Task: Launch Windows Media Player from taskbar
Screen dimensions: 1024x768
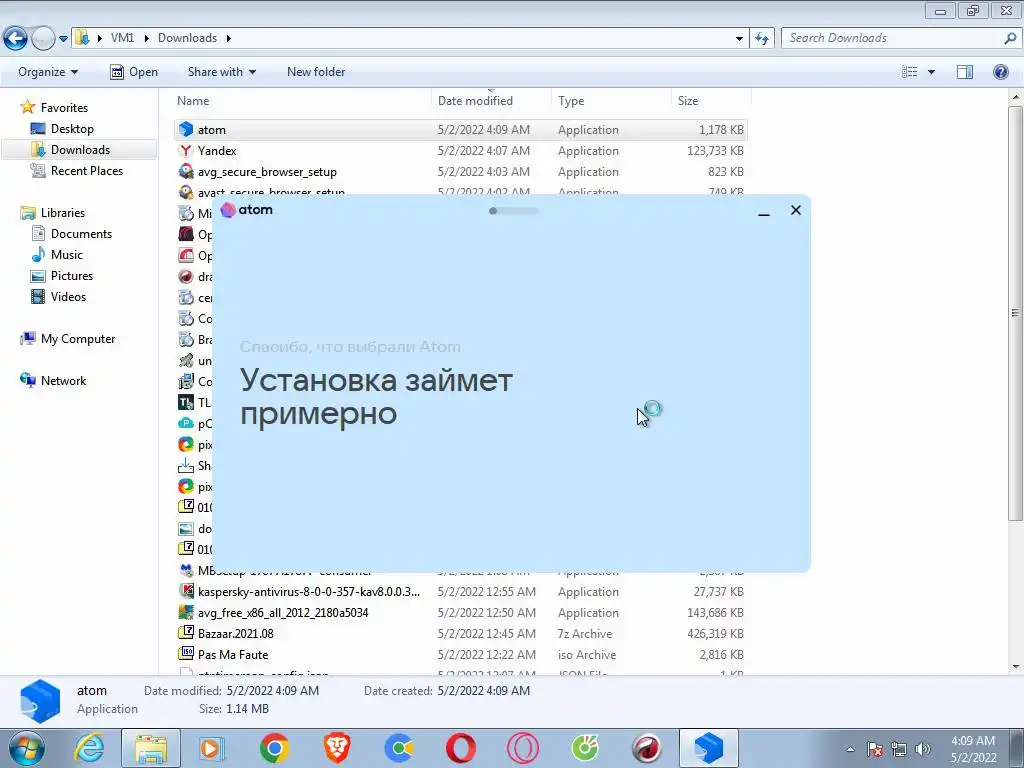Action: point(212,748)
